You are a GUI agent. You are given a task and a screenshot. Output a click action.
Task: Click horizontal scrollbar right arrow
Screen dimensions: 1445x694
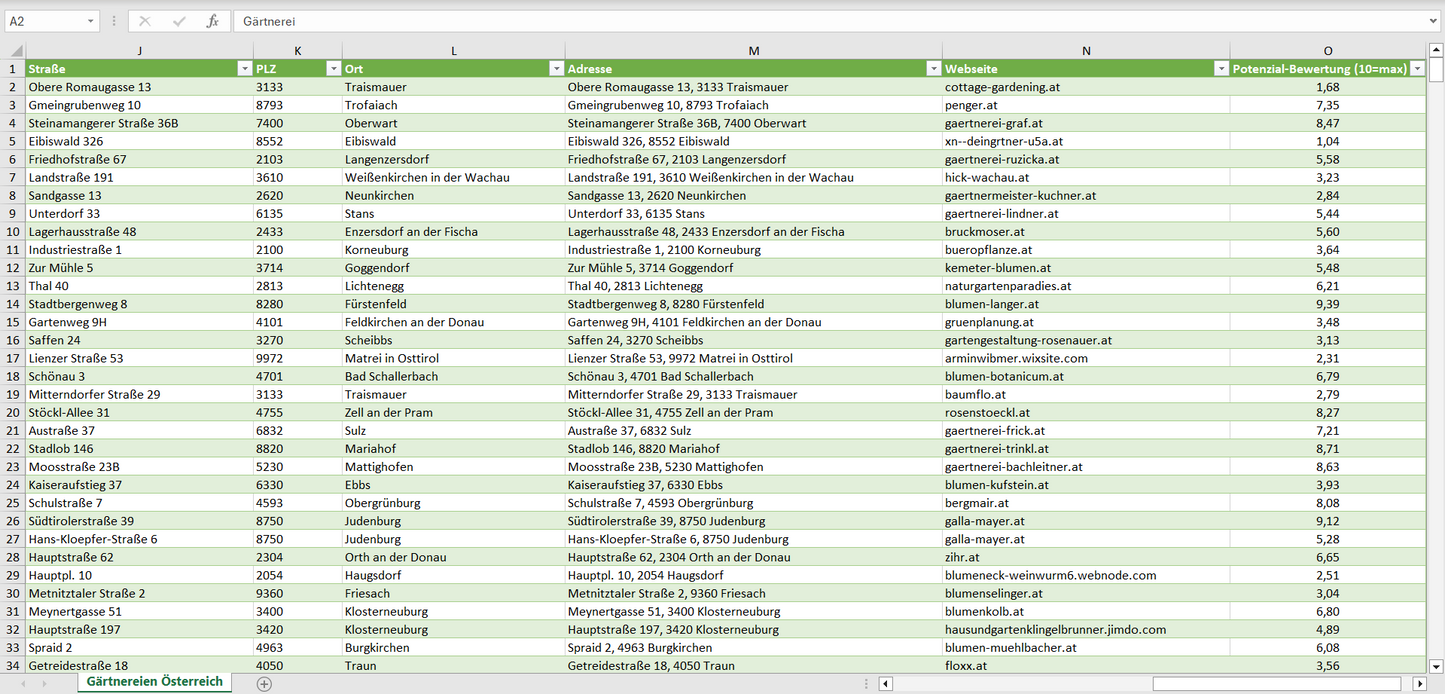coord(1419,684)
